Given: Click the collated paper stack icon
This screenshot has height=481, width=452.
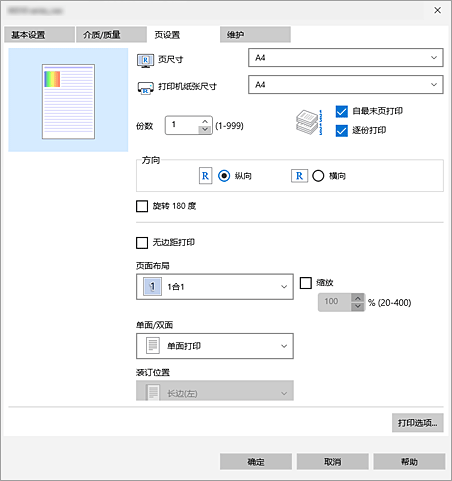Looking at the screenshot, I should pos(309,122).
